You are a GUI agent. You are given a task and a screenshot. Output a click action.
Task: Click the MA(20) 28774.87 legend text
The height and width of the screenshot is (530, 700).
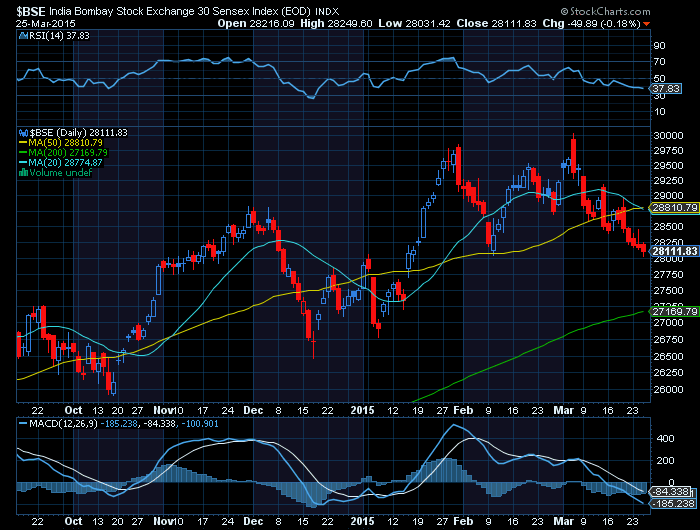65,163
